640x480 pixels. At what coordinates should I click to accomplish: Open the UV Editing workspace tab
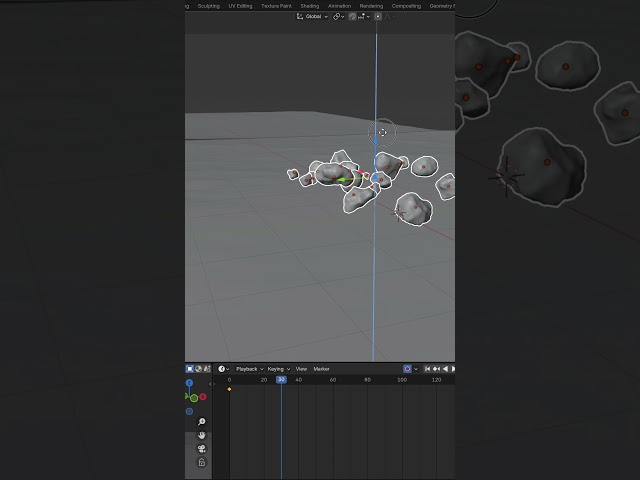[x=240, y=6]
